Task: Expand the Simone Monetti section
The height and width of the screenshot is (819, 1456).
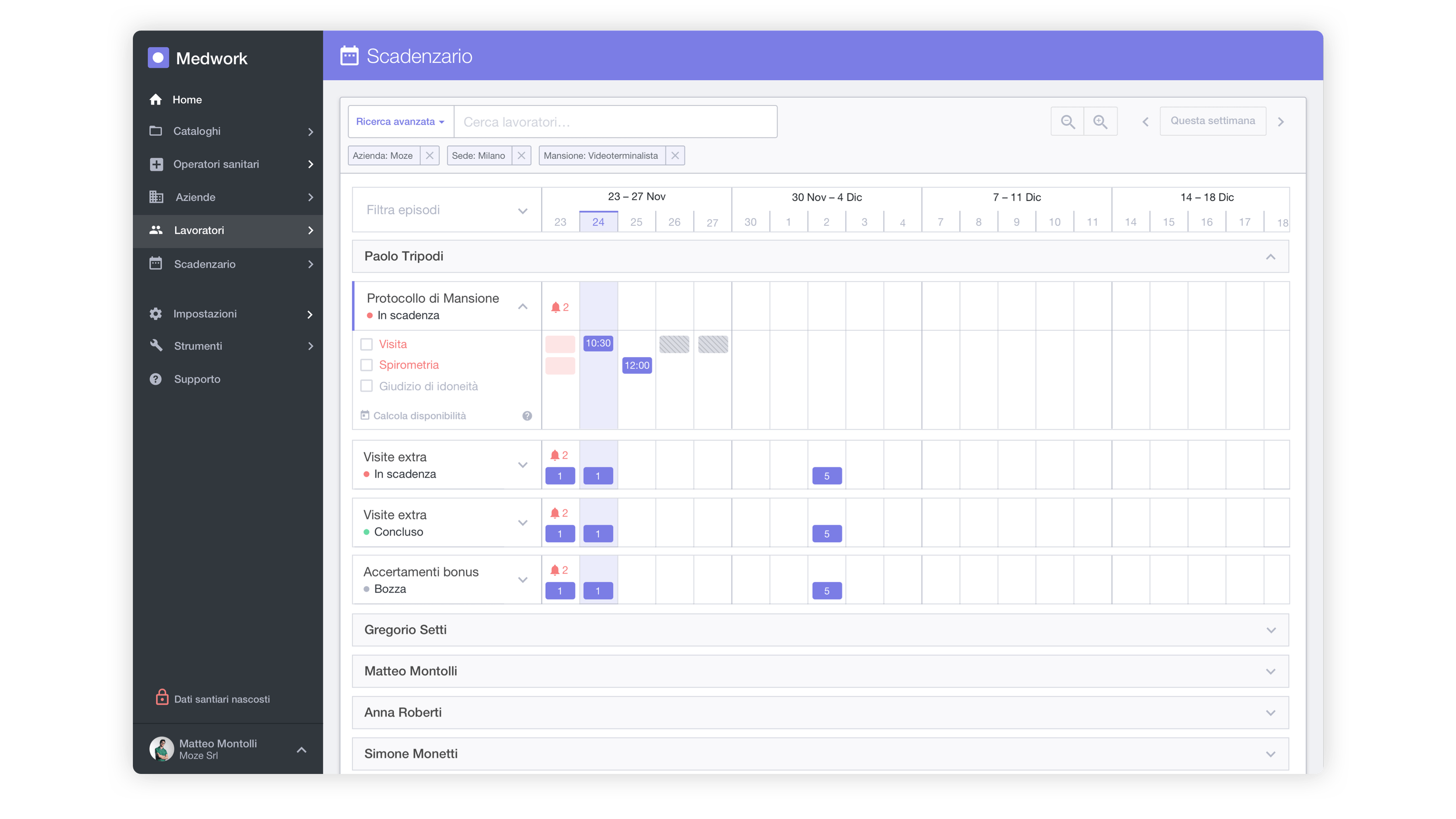Action: [x=1271, y=754]
